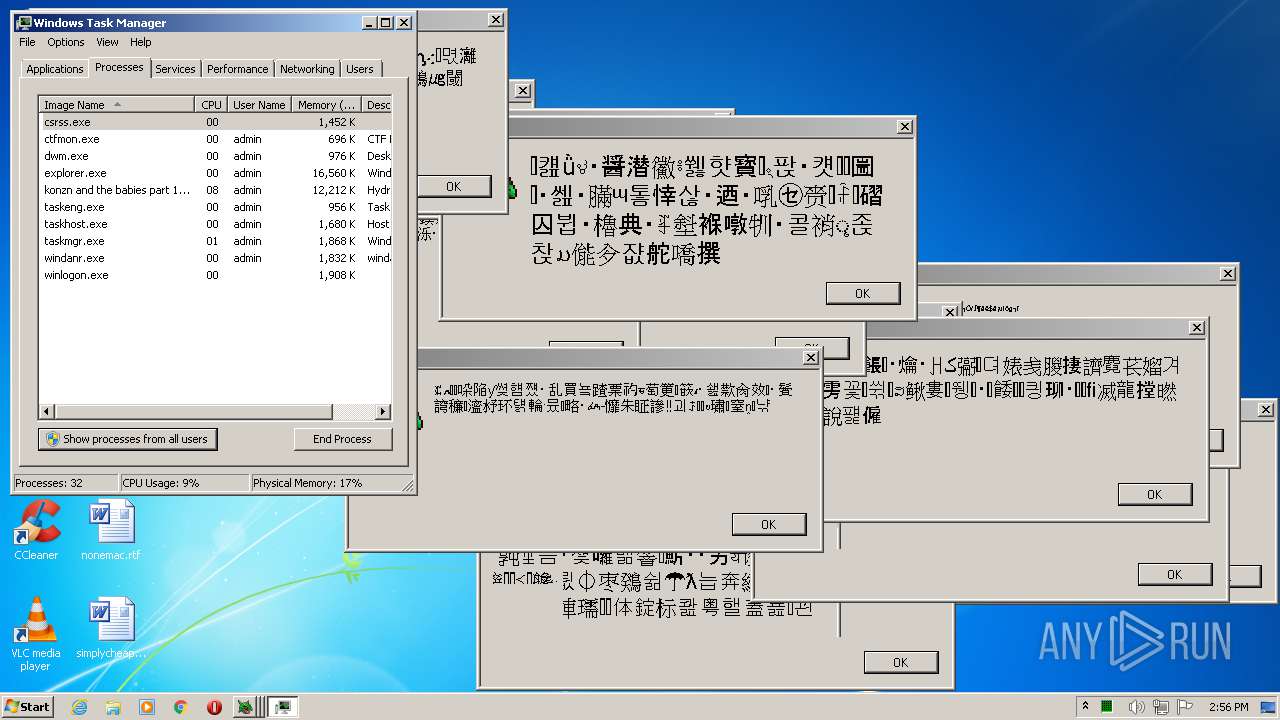Screen dimensions: 1280x720
Task: Select the dwm.exe process row
Action: coord(215,156)
